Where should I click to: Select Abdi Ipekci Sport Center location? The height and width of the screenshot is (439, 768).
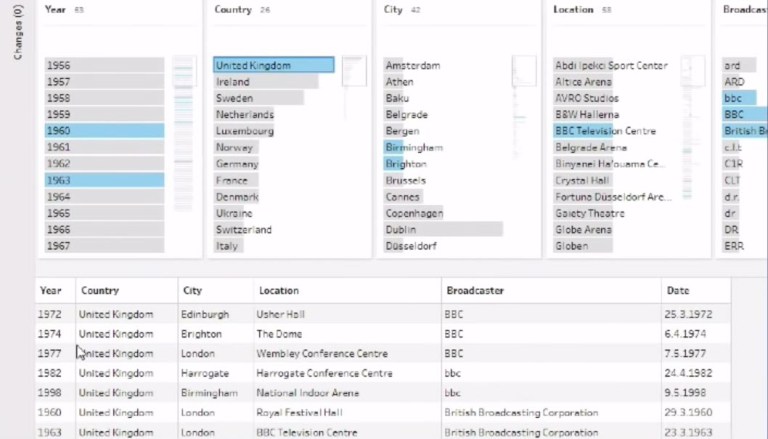611,65
